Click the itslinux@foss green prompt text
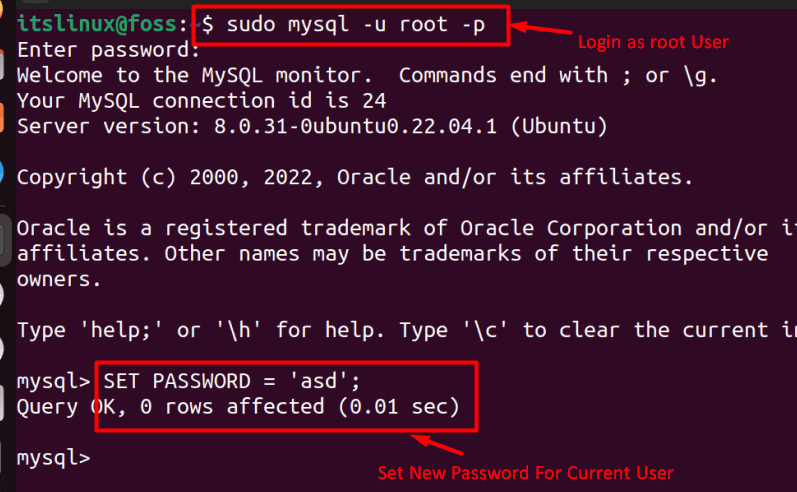797x492 pixels. point(97,24)
